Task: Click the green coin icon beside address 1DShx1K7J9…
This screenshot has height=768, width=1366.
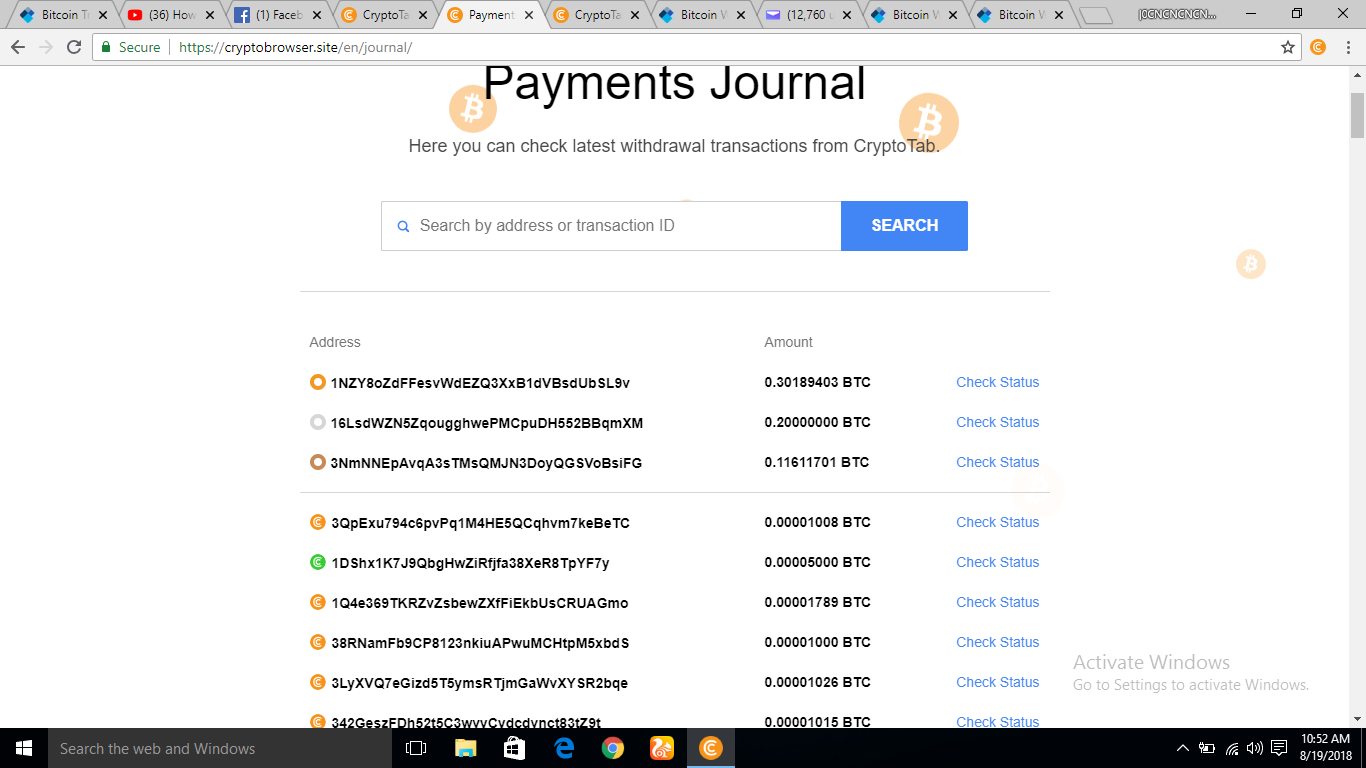Action: pyautogui.click(x=318, y=562)
